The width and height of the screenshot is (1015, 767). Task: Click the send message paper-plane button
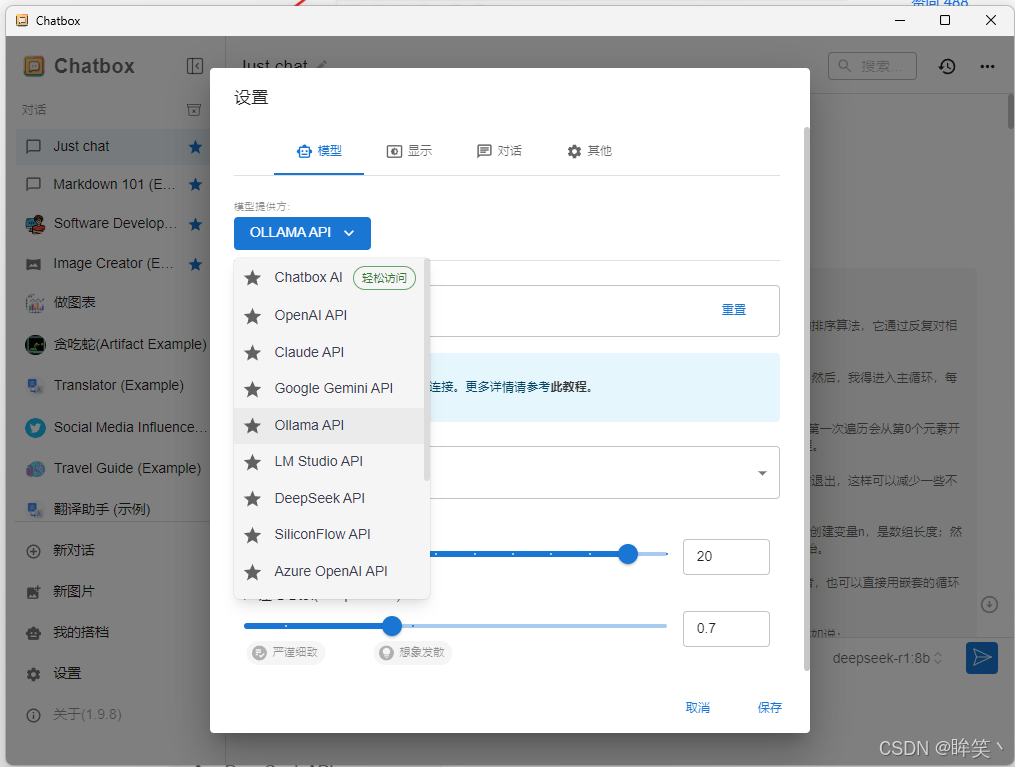tap(981, 658)
